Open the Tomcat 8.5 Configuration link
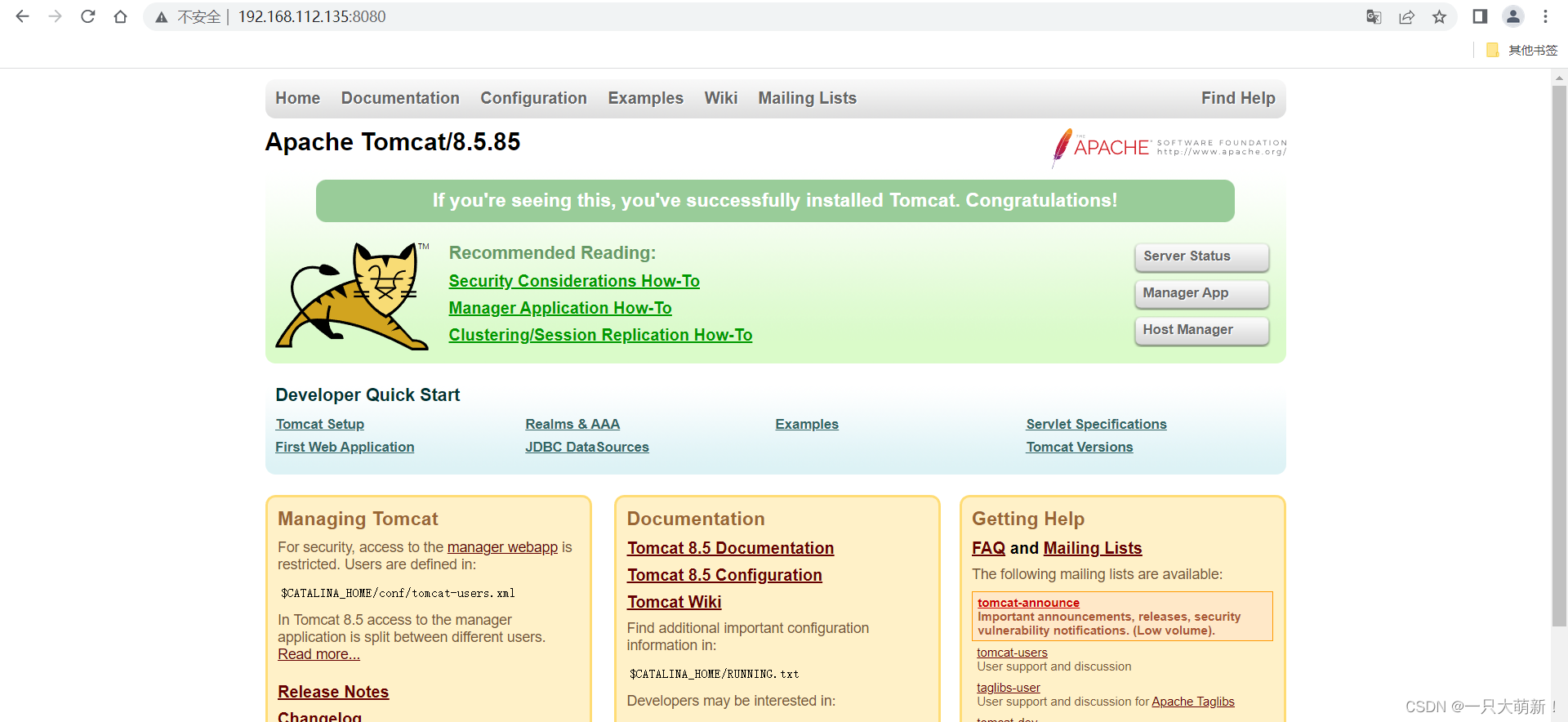The image size is (1568, 722). pyautogui.click(x=724, y=575)
